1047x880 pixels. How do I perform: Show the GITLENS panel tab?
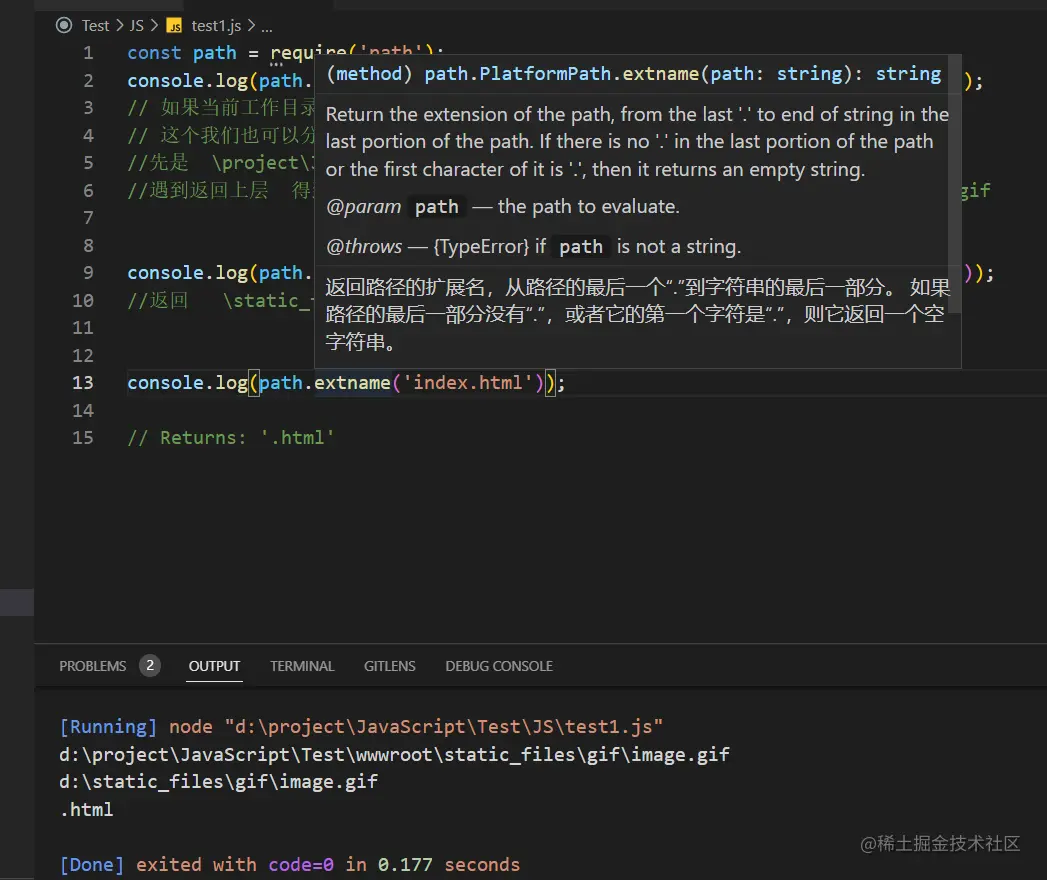click(390, 666)
